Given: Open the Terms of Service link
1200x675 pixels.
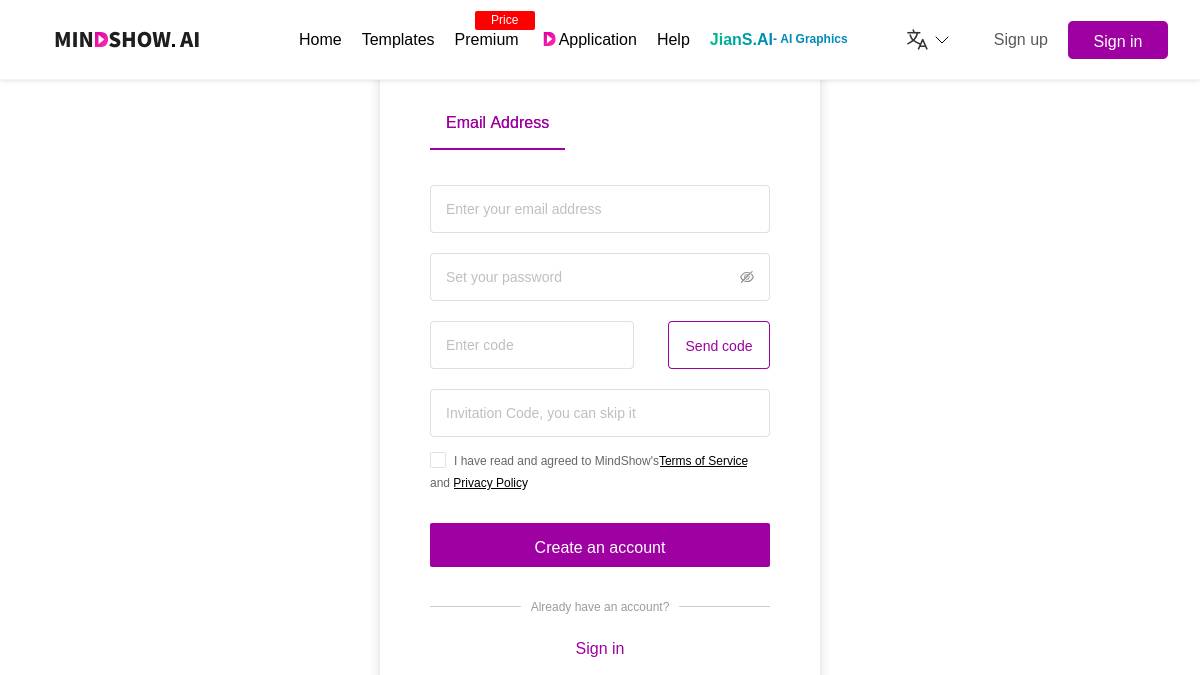Looking at the screenshot, I should tap(703, 461).
